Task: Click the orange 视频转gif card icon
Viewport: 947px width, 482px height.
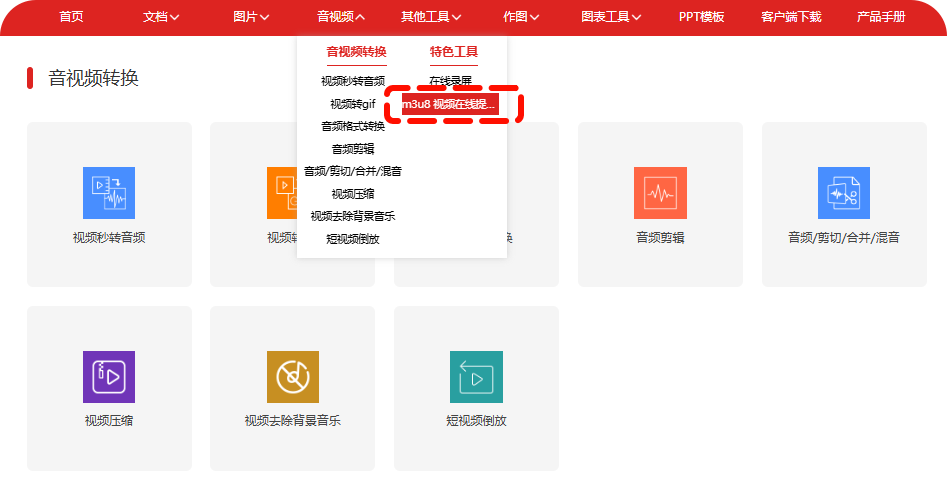Action: tap(282, 193)
